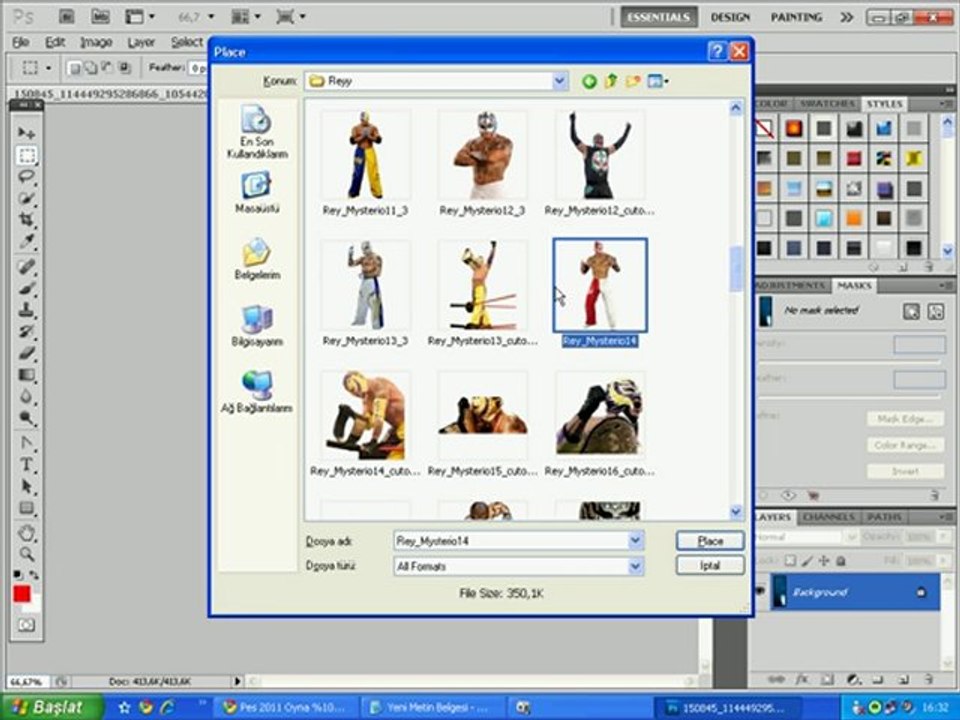960x720 pixels.
Task: Select the Rectangular Marquee tool
Action: click(x=26, y=156)
